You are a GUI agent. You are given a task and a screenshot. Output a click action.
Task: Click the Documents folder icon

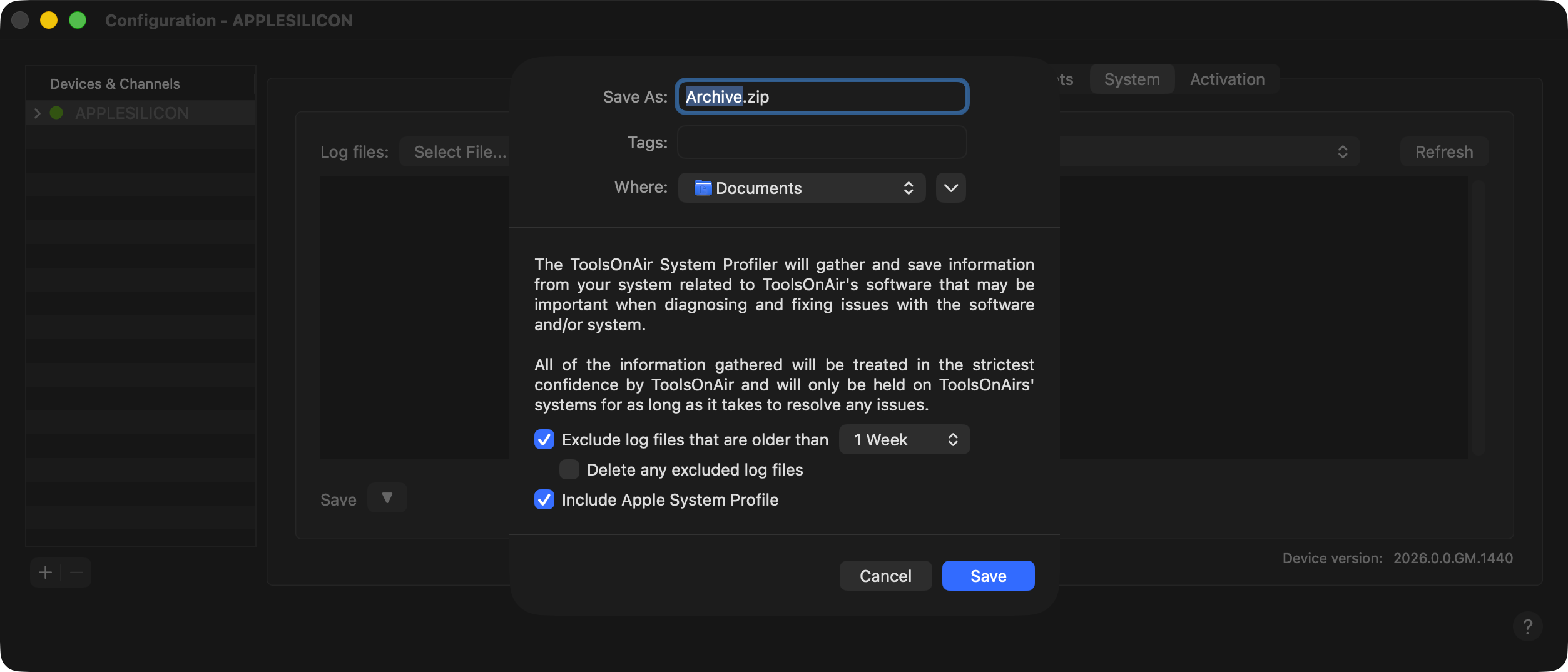[703, 188]
